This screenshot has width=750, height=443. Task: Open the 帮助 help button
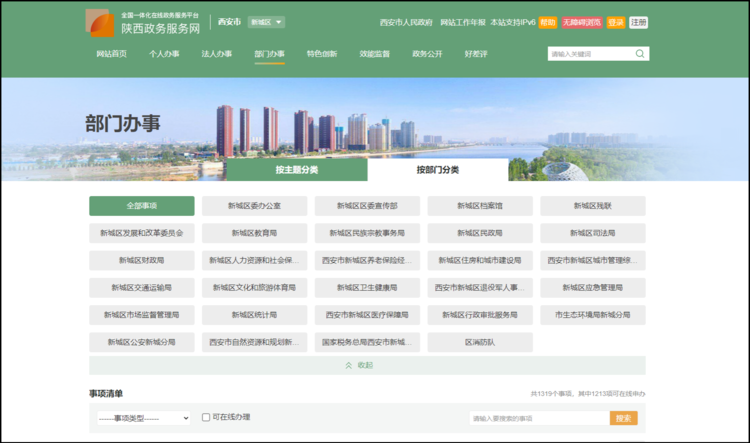click(548, 22)
